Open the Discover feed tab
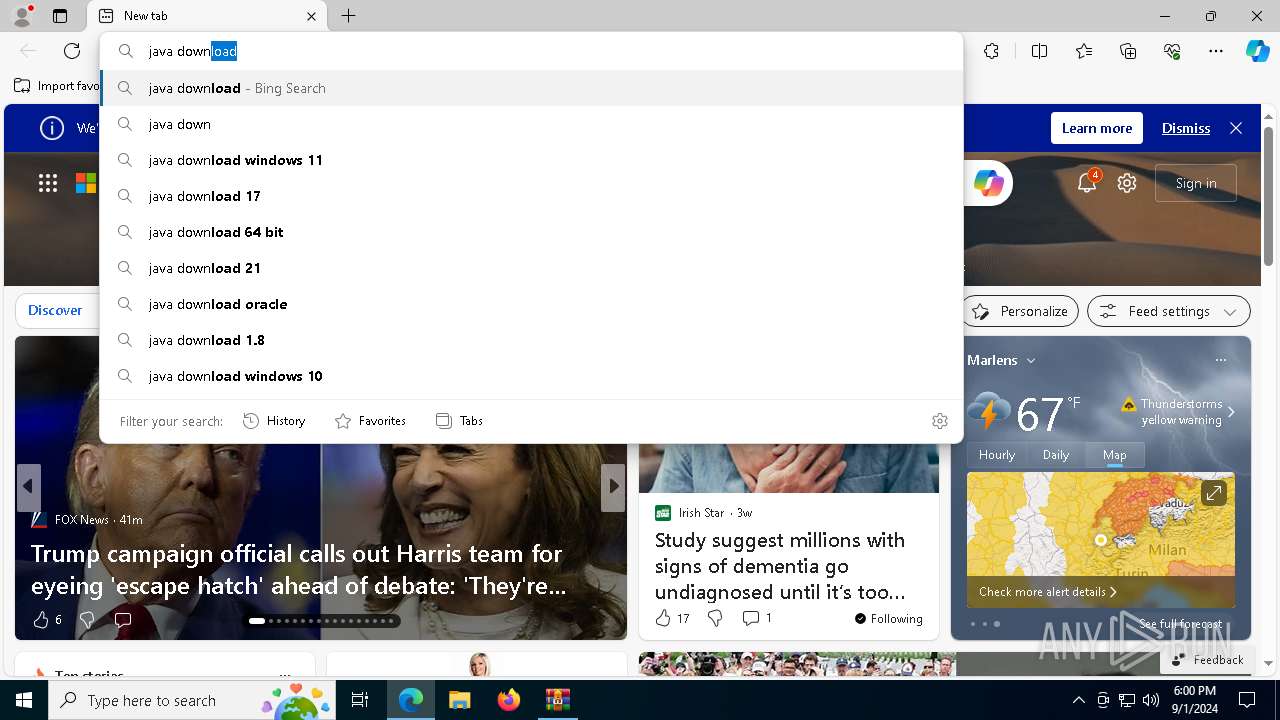Screen dimensions: 1280x720 click(55, 310)
